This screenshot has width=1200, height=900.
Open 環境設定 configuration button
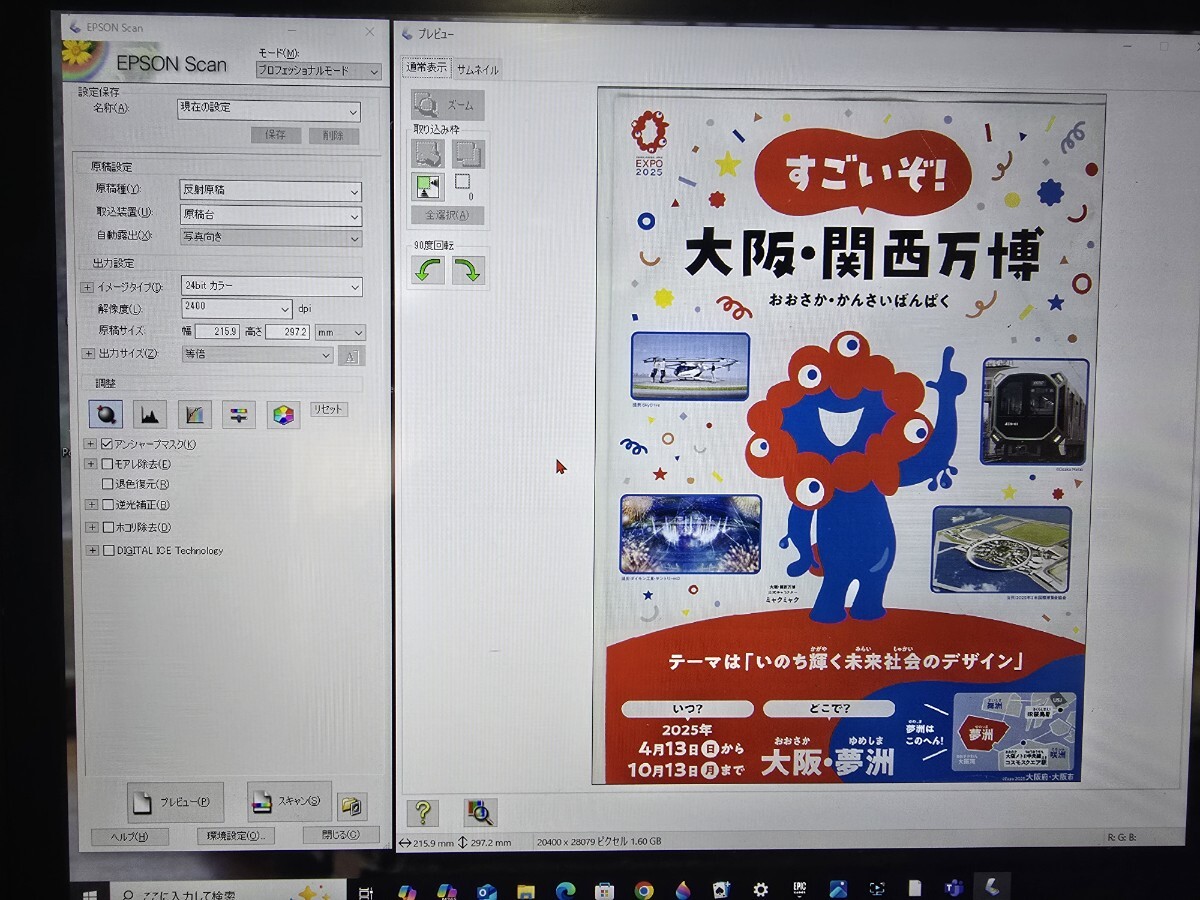click(235, 835)
